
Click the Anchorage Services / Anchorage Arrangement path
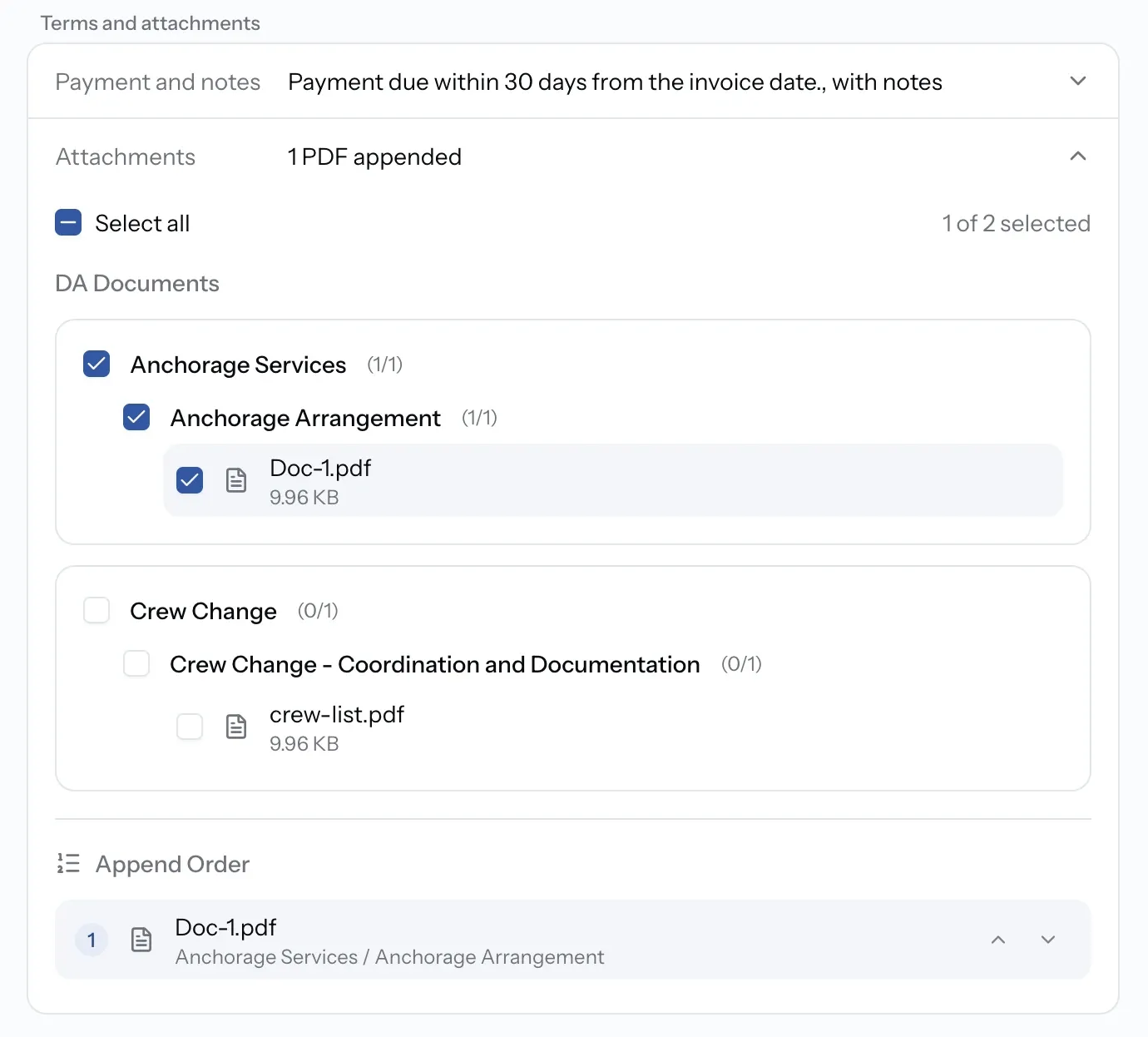point(389,957)
